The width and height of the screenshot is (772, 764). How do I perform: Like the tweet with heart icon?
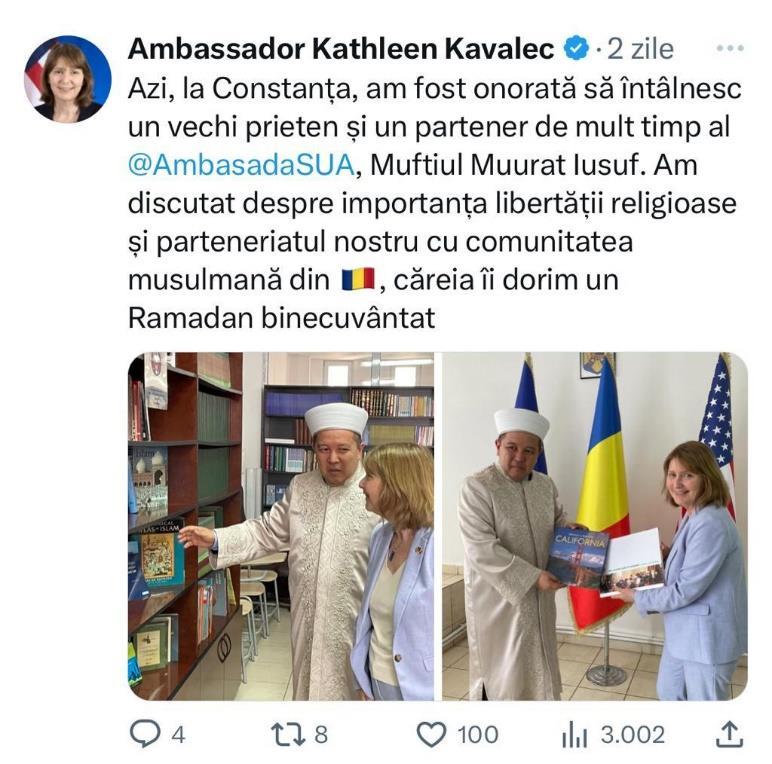coord(432,734)
